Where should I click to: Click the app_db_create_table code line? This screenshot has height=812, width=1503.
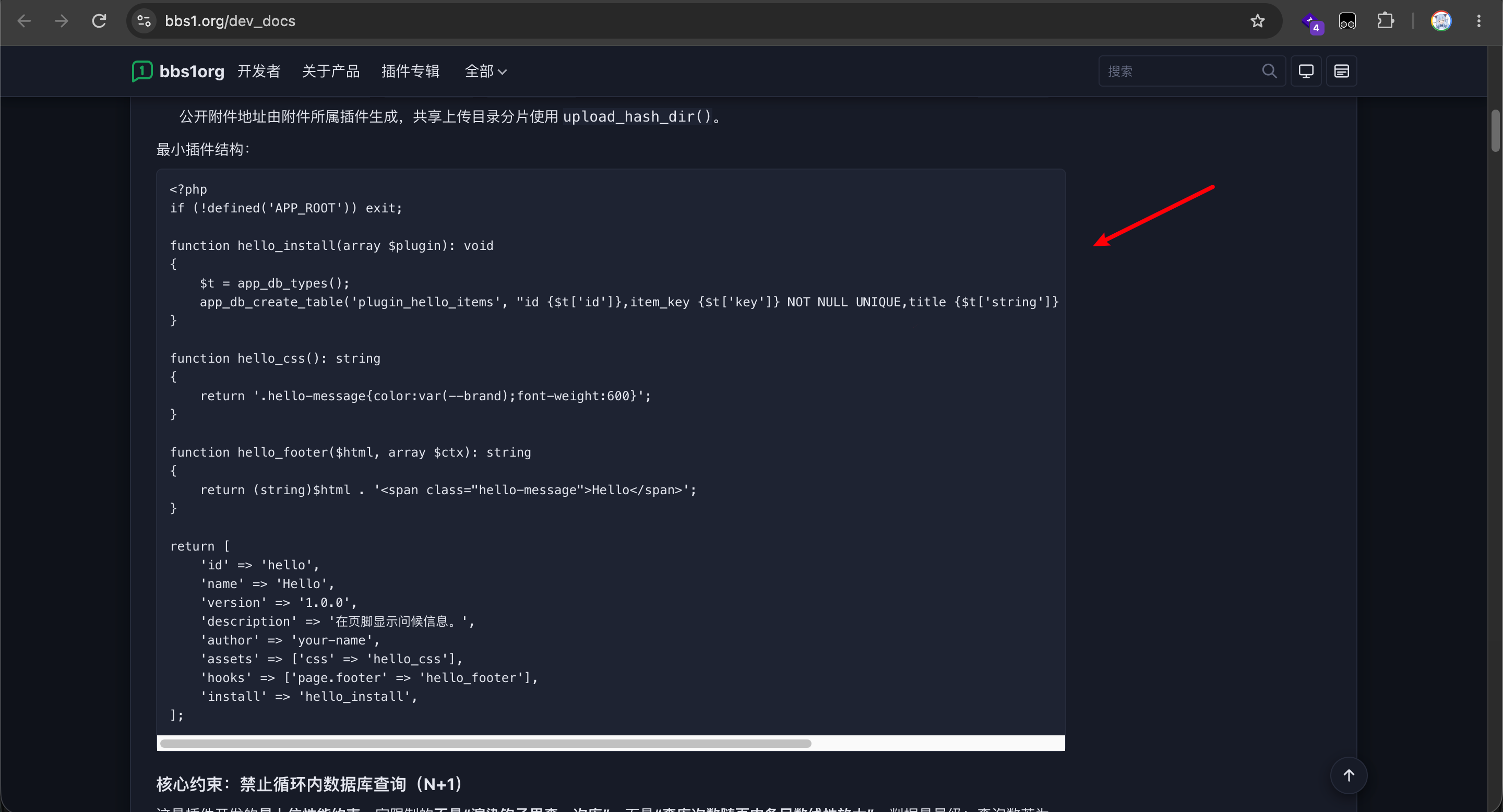click(629, 302)
